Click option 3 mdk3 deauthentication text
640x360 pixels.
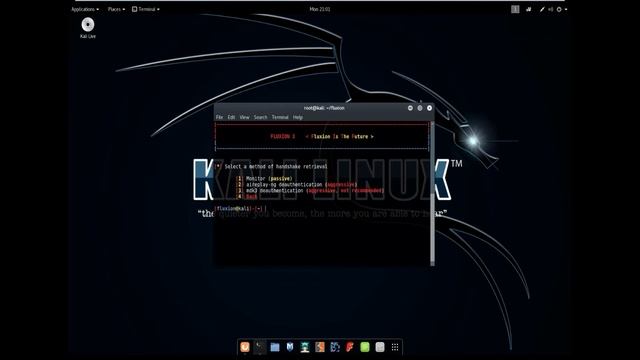coord(315,191)
